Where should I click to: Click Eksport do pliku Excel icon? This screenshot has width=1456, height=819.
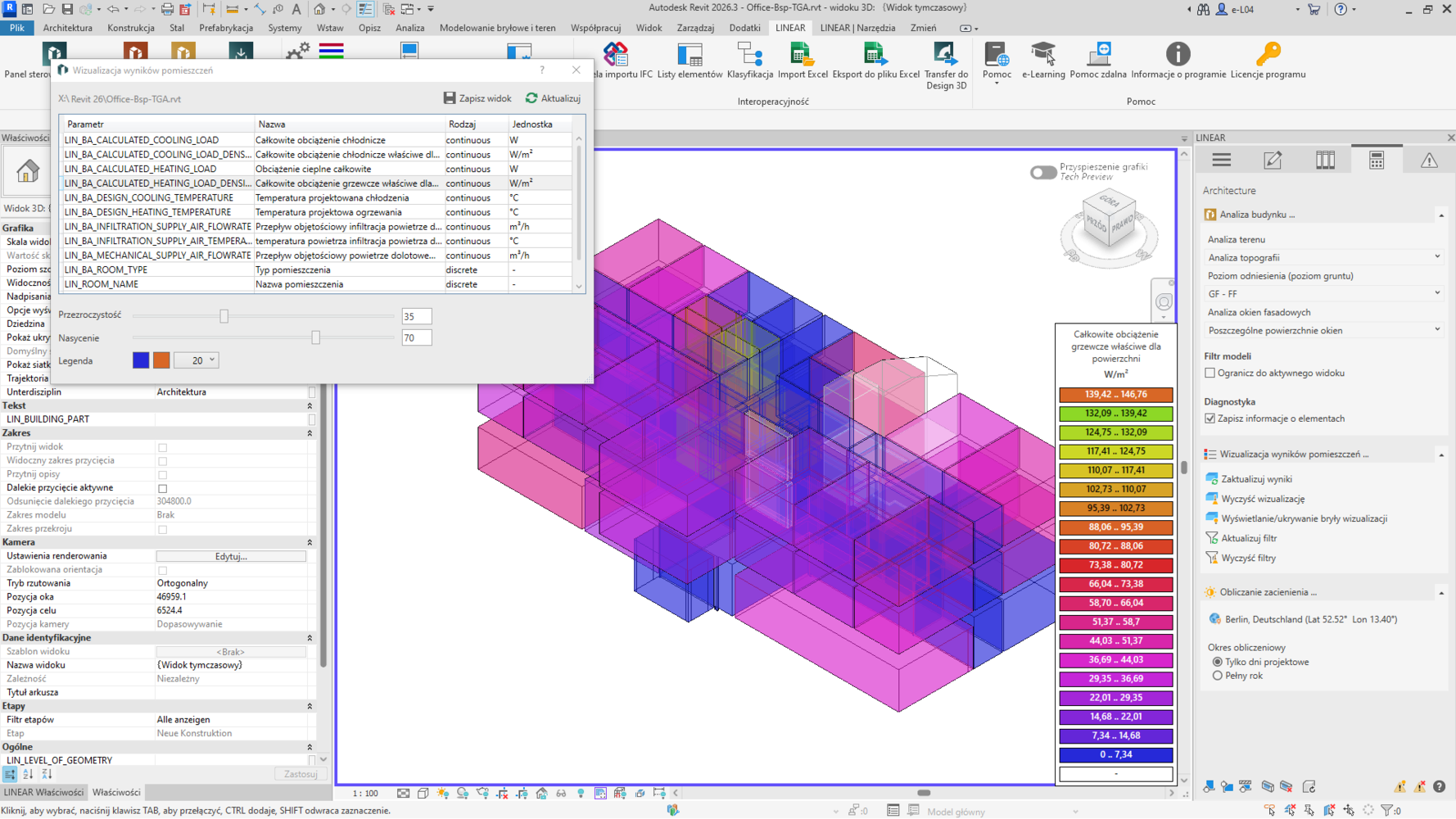875,56
